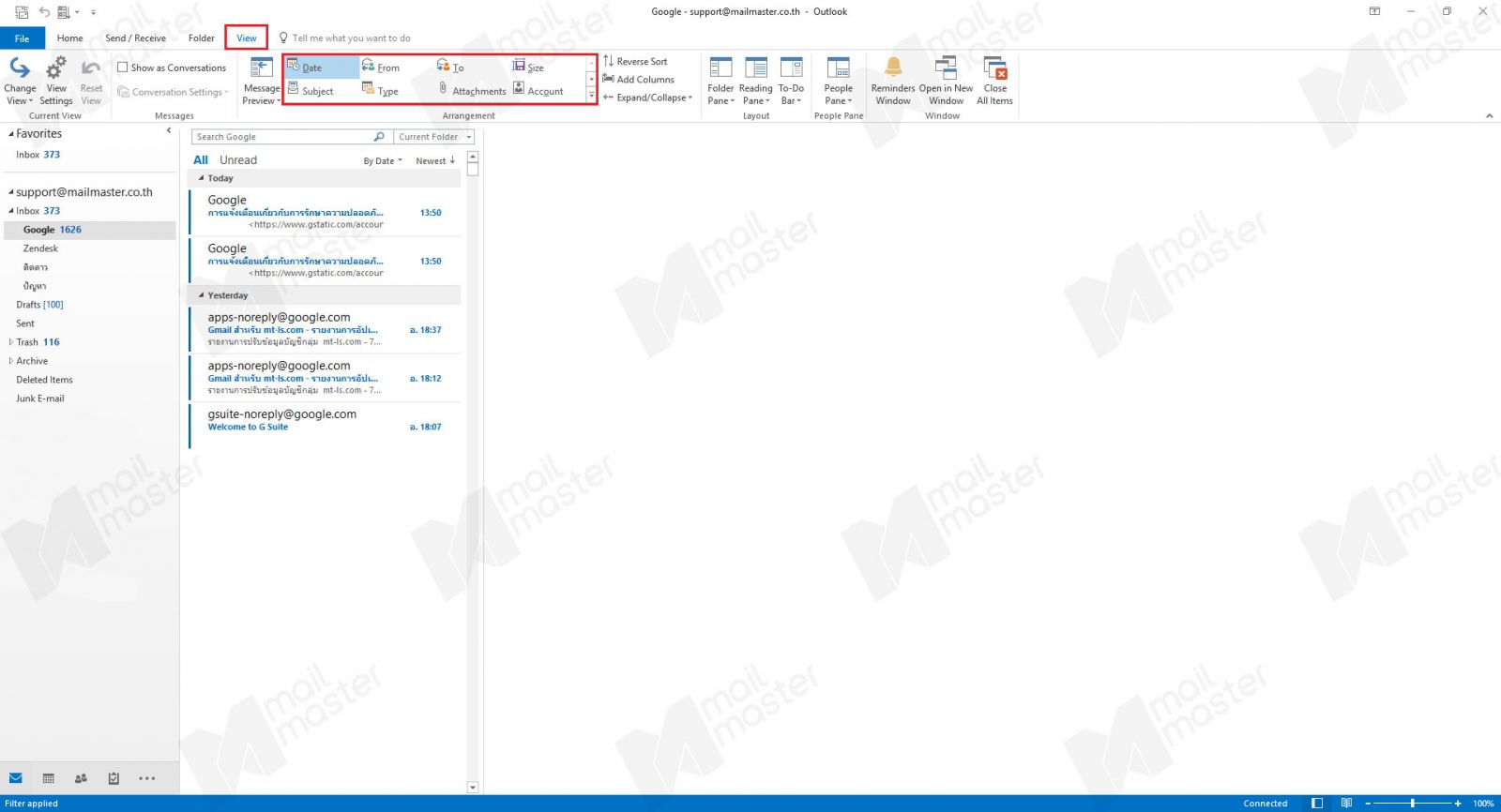Open Expand/Collapse dropdown
This screenshot has width=1501, height=812.
[647, 98]
